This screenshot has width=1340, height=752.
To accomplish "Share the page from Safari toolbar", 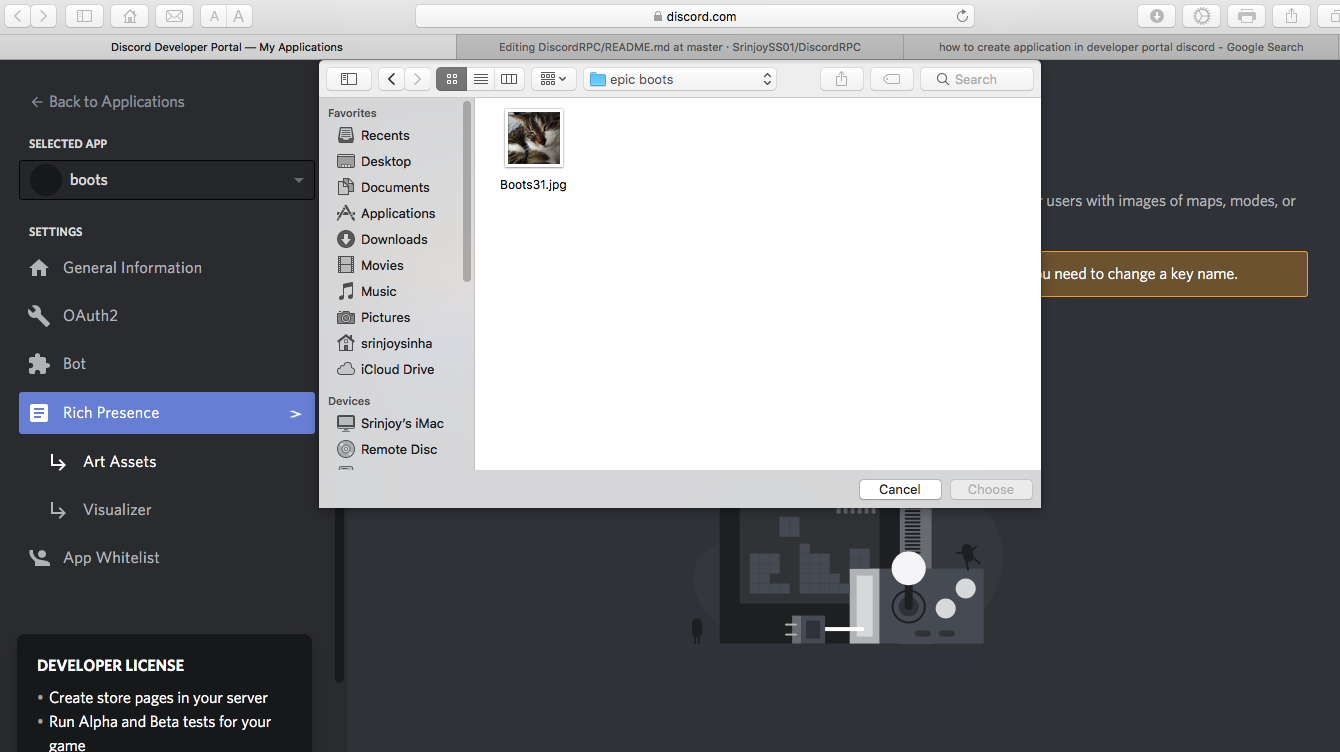I will pos(1291,16).
